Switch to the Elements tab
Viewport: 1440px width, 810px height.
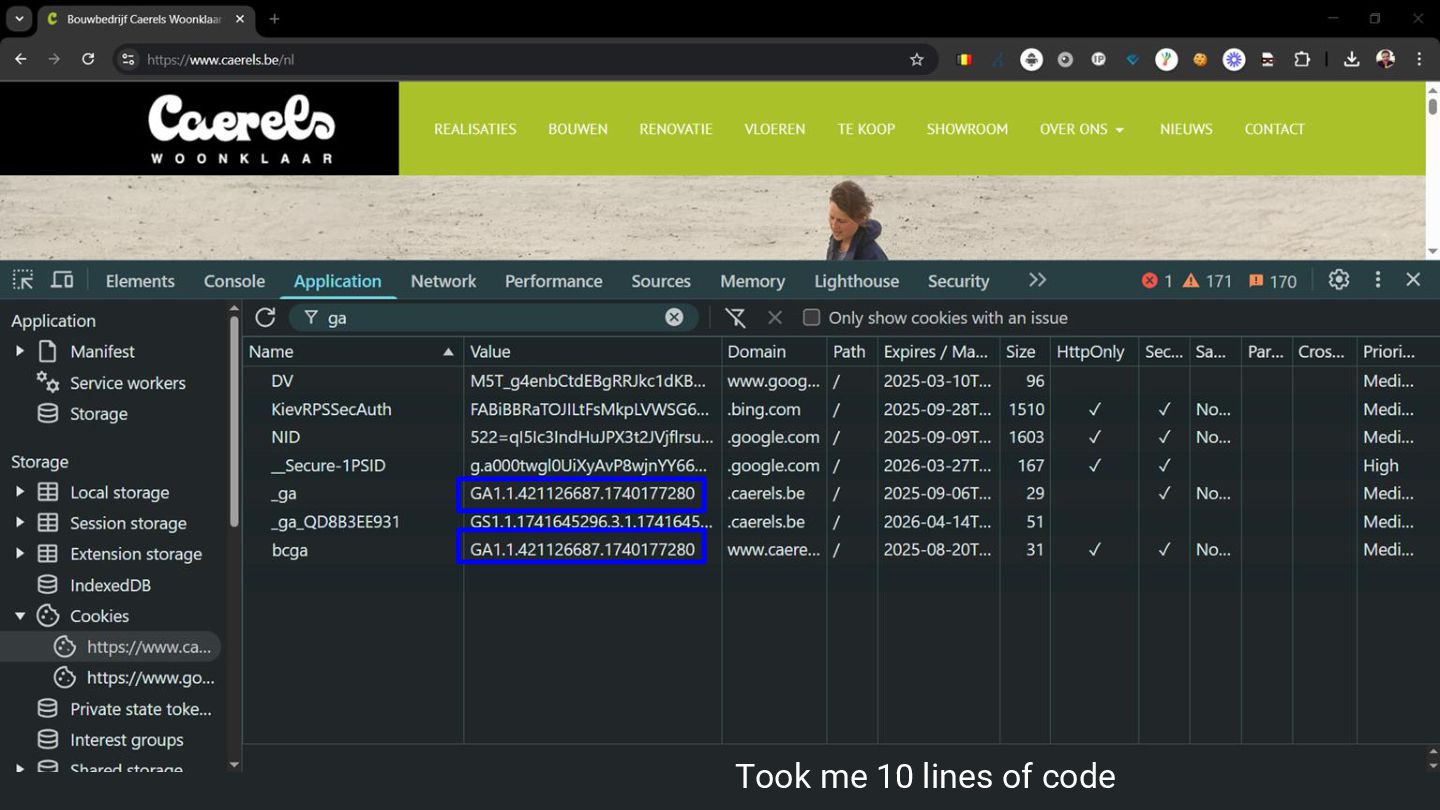[x=140, y=281]
